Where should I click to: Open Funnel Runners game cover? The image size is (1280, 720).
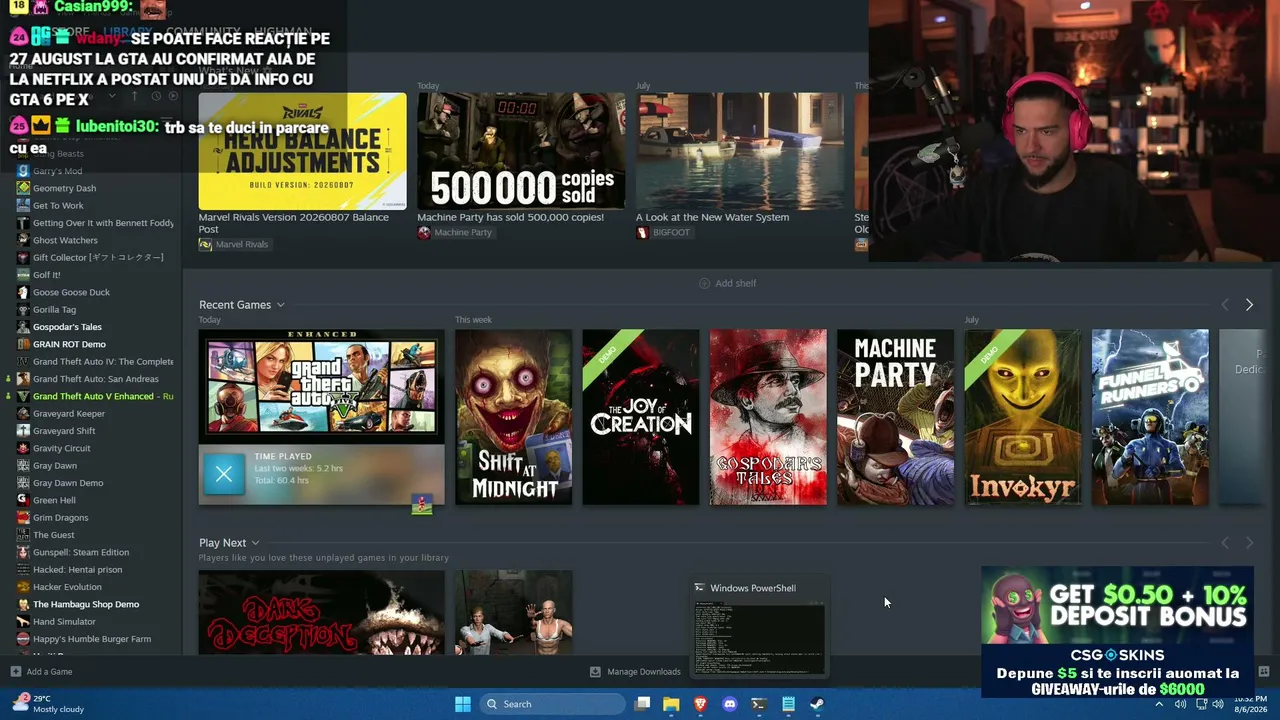click(x=1150, y=417)
